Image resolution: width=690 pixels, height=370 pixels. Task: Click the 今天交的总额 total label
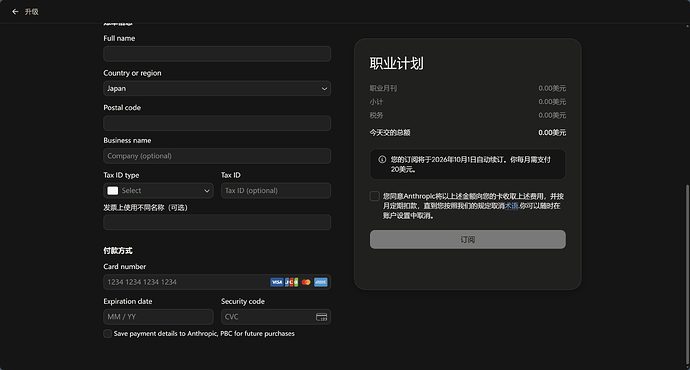coord(390,132)
